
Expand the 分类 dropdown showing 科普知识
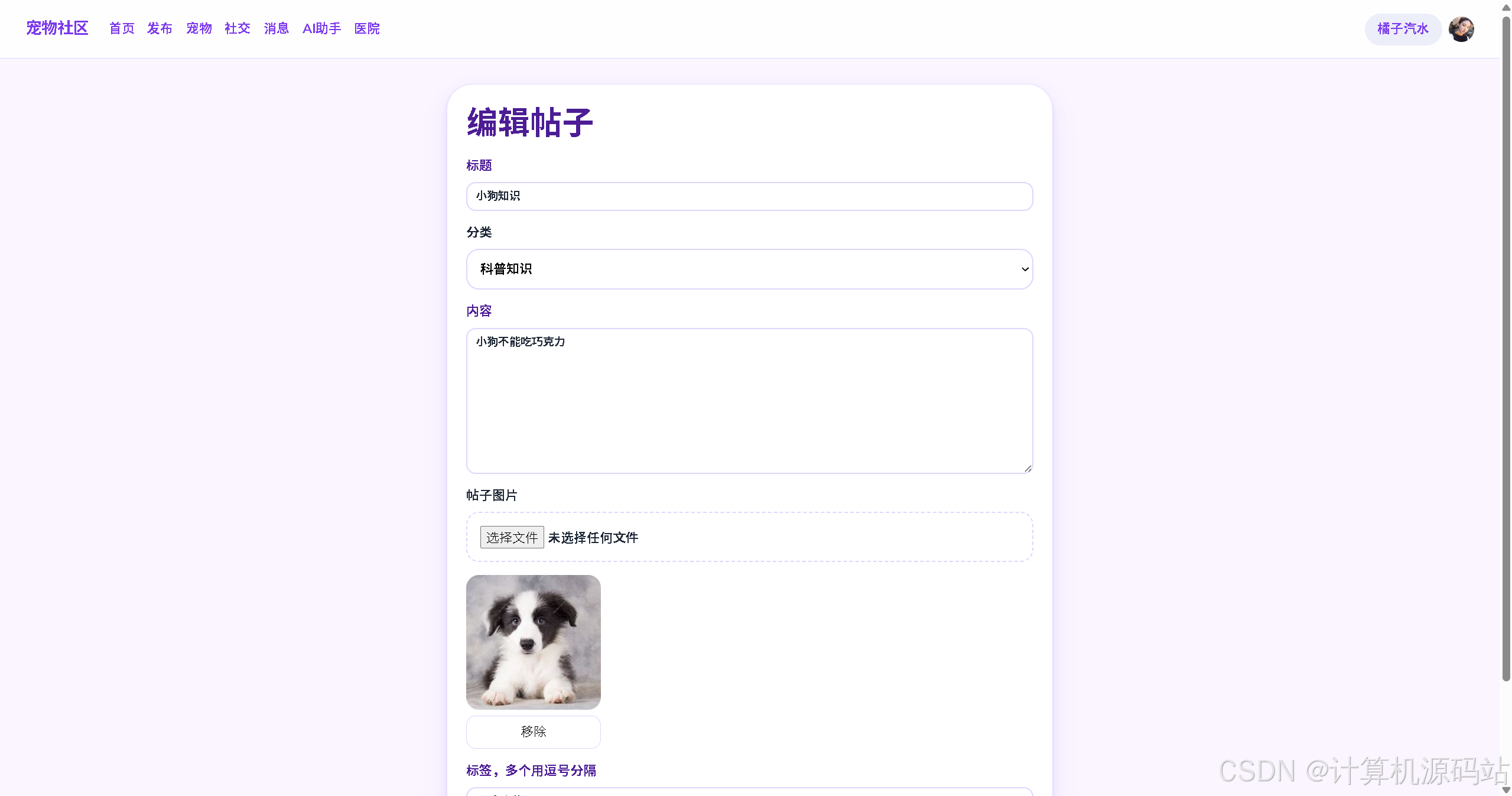coord(749,269)
